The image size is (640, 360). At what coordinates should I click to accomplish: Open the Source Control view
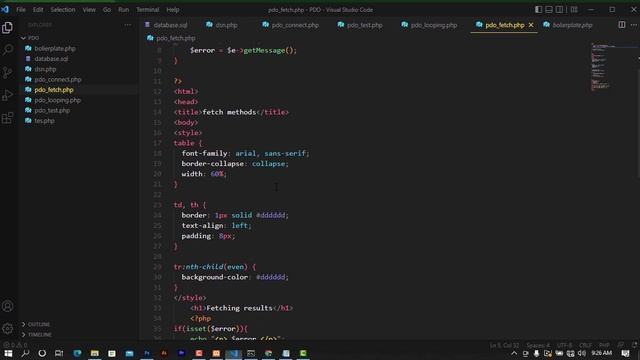[7, 73]
